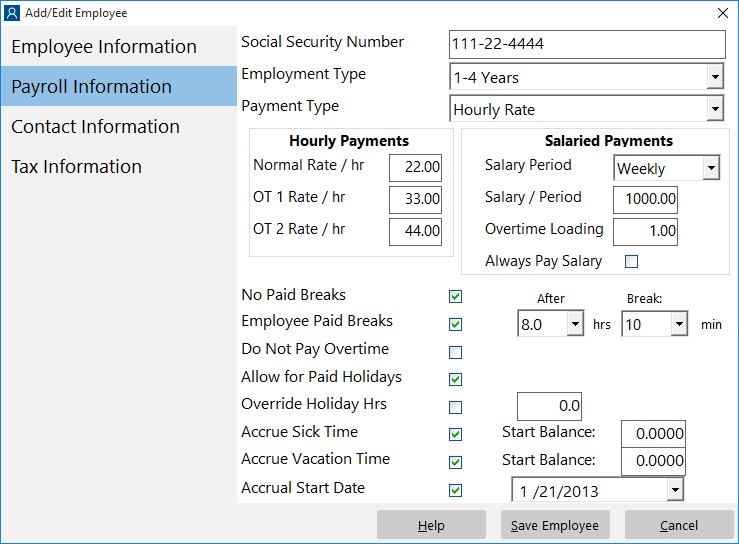
Task: Edit the Sick Time Start Balance field
Action: [x=653, y=434]
